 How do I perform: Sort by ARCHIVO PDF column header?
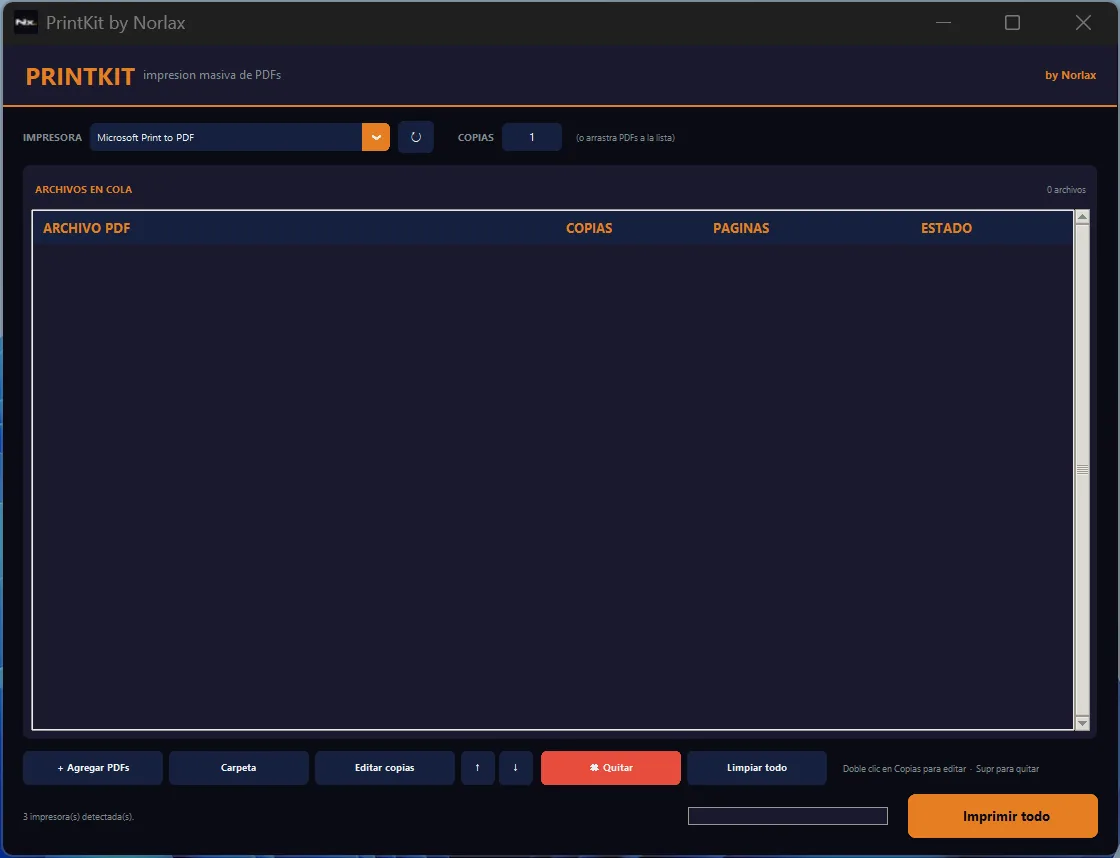[86, 228]
